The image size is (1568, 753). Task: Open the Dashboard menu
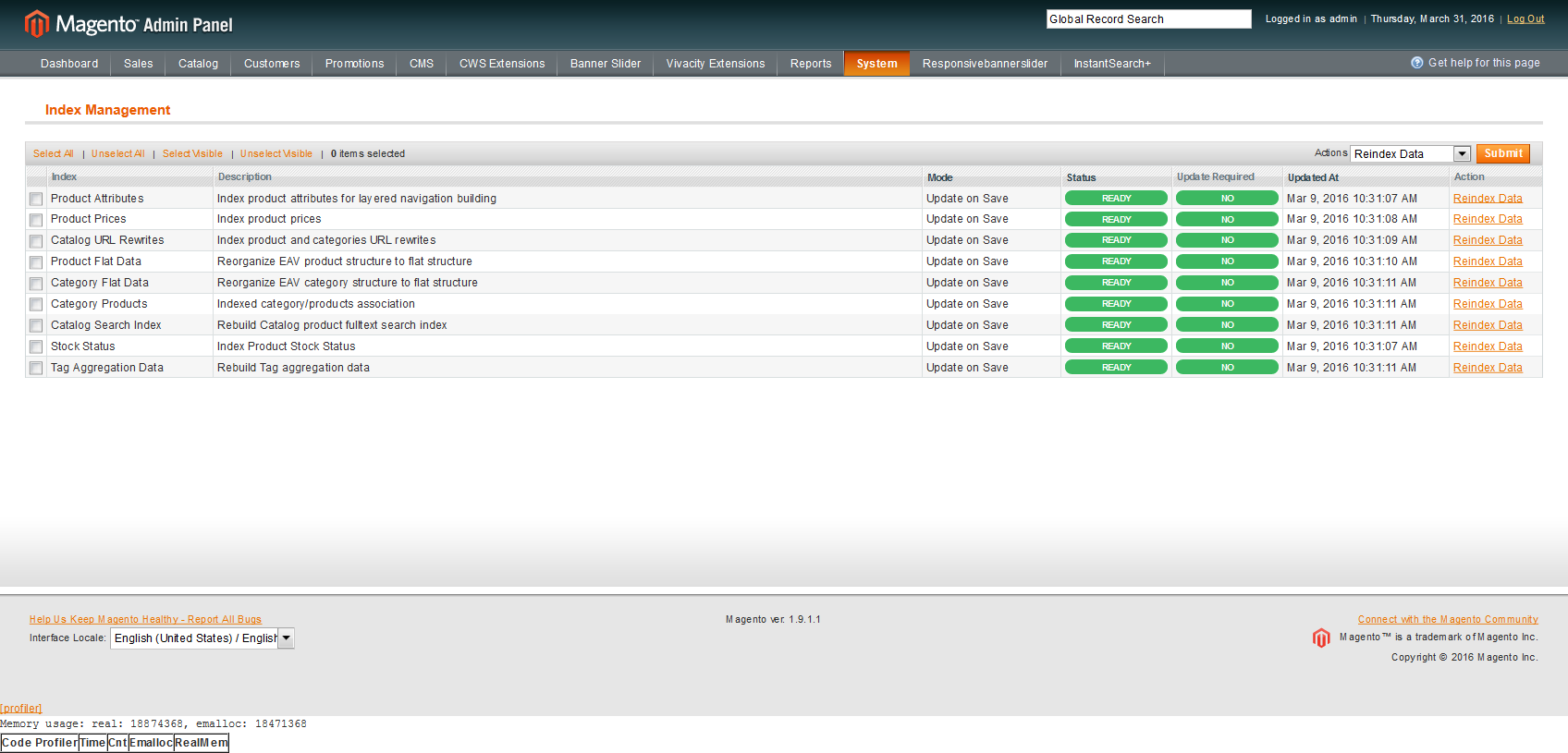click(69, 64)
